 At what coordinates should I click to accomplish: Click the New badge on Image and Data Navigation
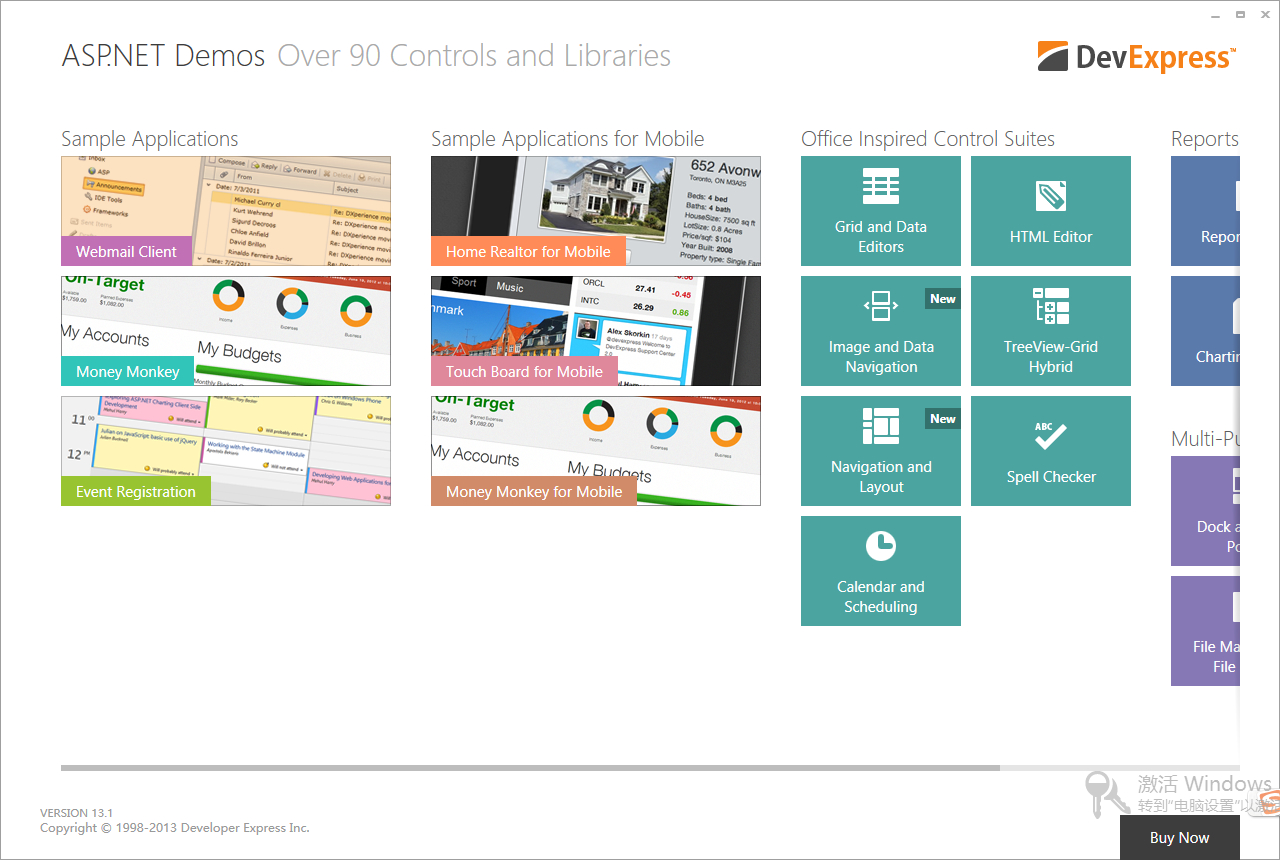[943, 299]
